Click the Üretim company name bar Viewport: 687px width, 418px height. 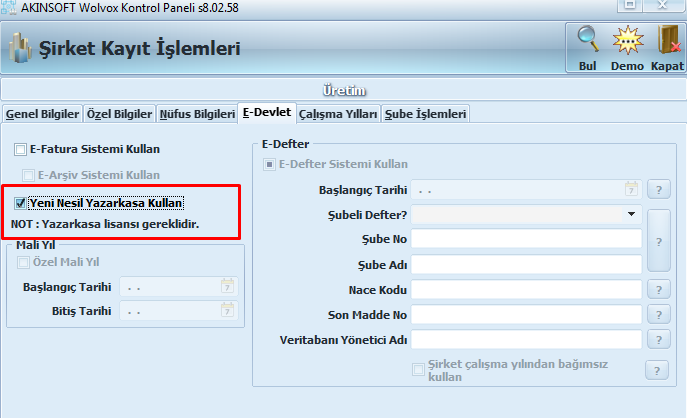[344, 90]
